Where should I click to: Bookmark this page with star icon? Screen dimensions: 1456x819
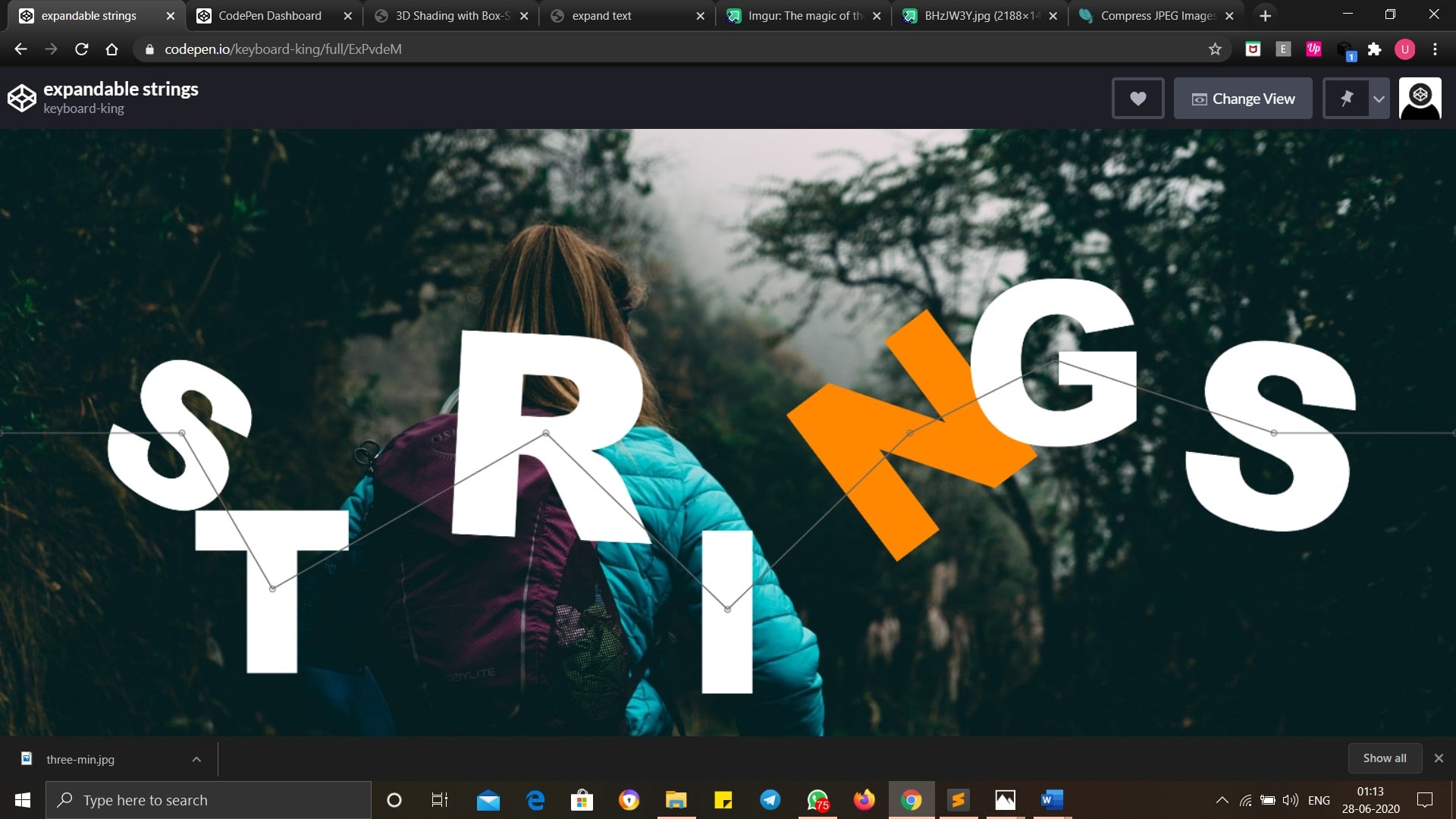(x=1215, y=49)
